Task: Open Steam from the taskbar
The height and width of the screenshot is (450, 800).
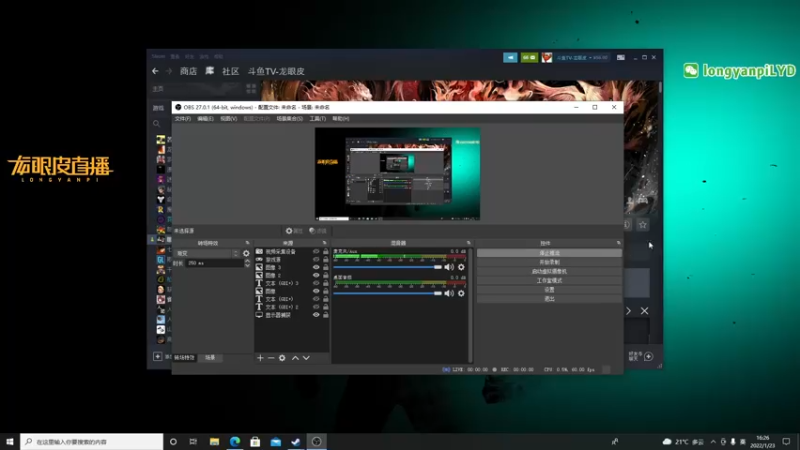Action: [x=296, y=442]
